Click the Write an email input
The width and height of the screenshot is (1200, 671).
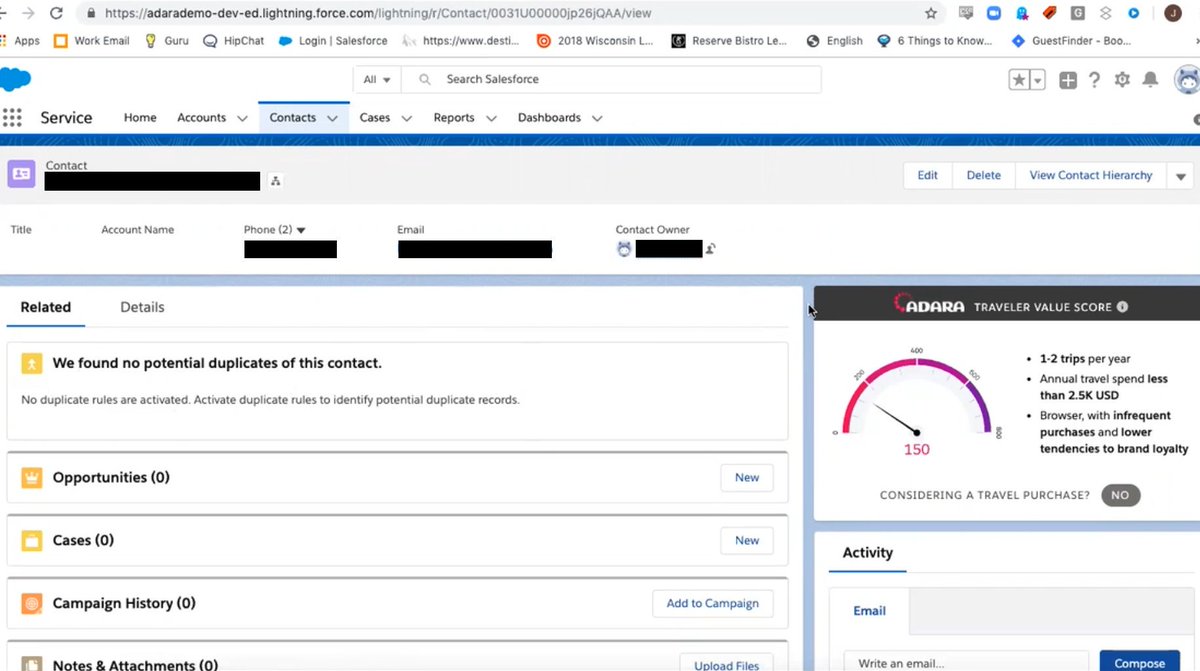point(965,662)
